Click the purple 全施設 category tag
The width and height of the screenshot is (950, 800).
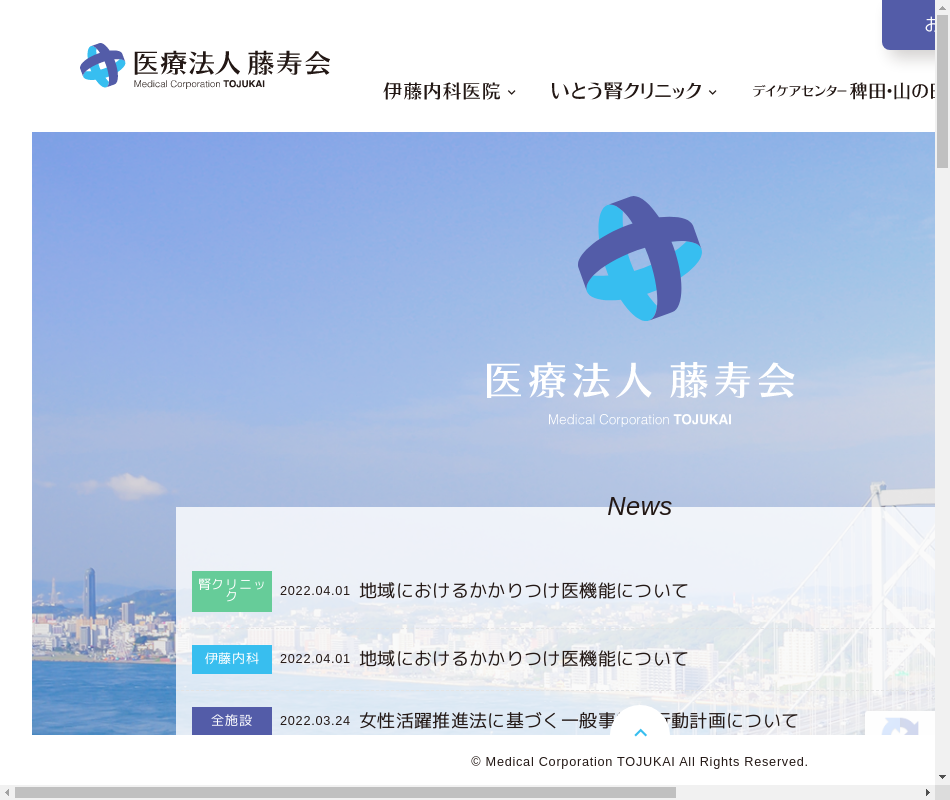click(232, 720)
